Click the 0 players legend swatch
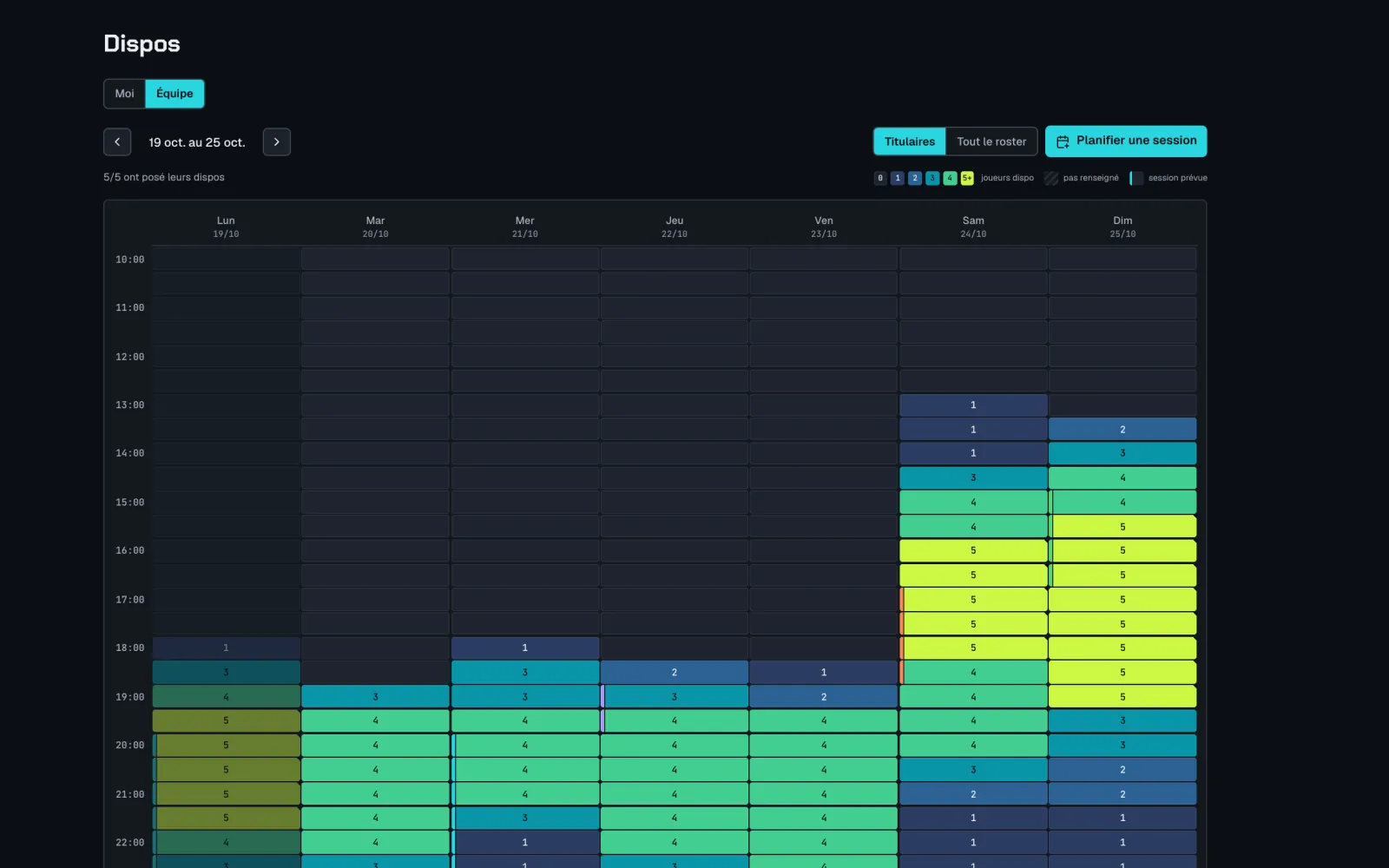Viewport: 1389px width, 868px height. [x=880, y=178]
